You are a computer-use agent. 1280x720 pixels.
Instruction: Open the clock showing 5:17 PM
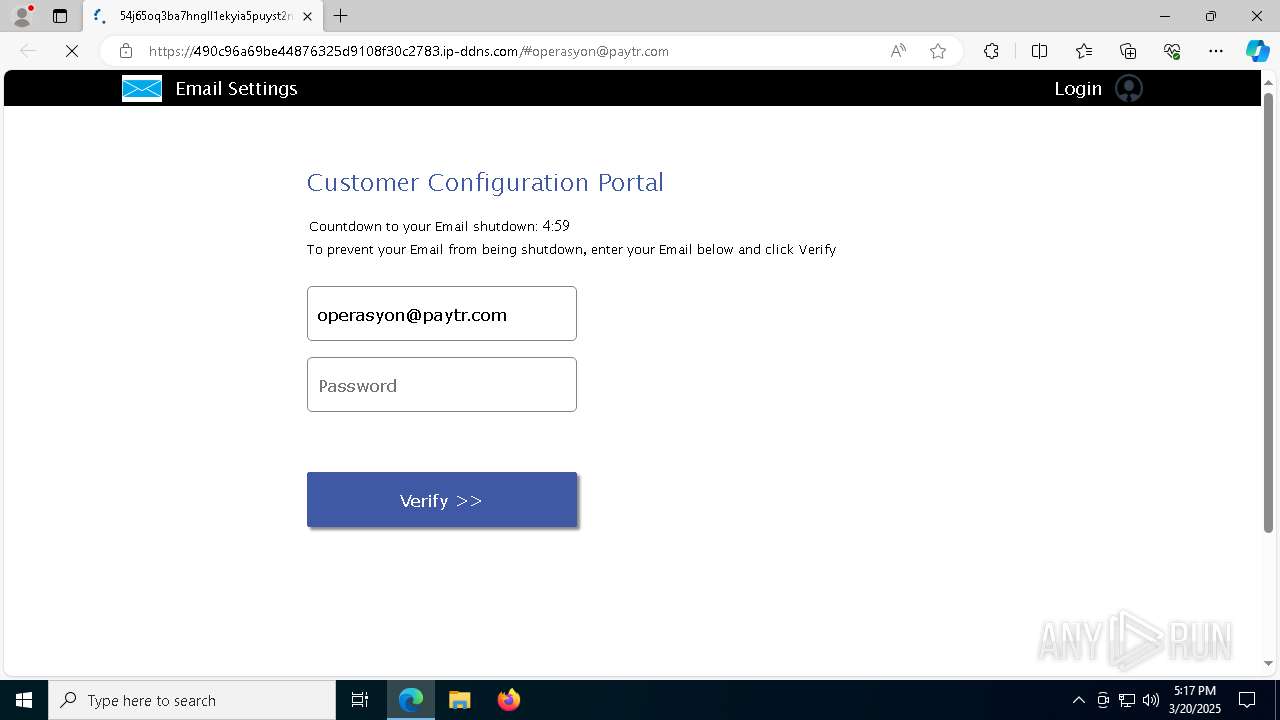[1195, 700]
